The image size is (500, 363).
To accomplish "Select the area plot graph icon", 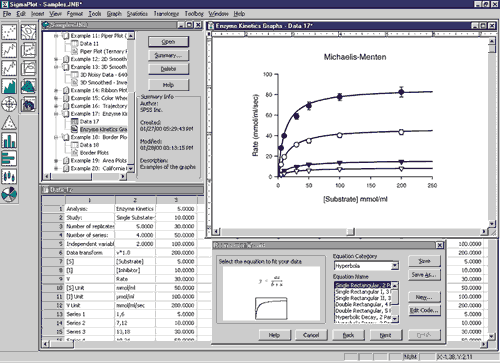I will [x=9, y=86].
